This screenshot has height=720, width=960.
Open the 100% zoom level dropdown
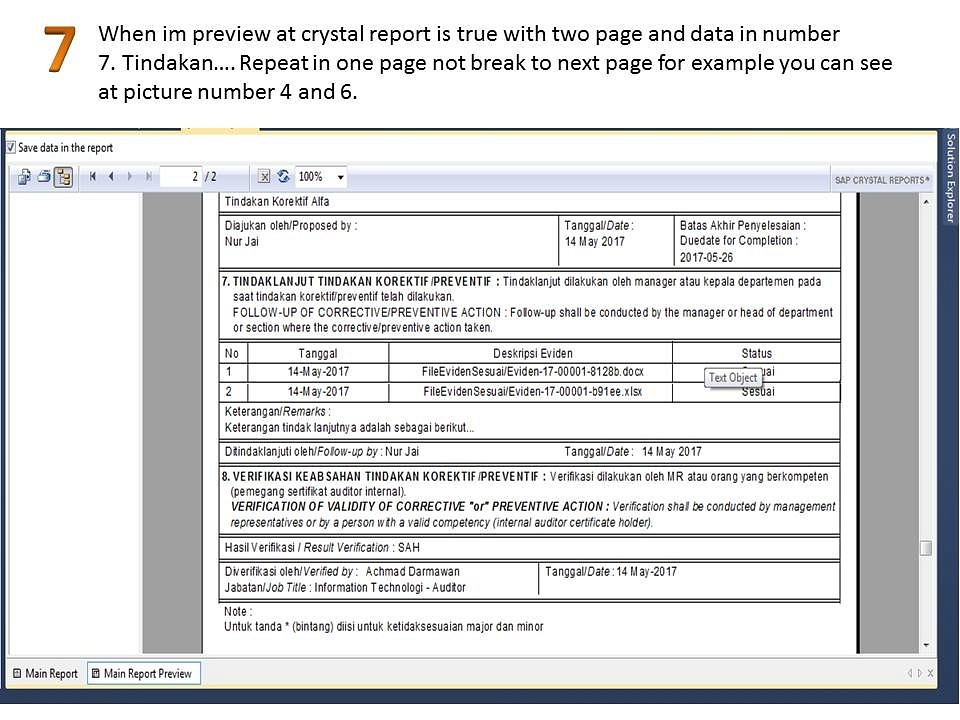click(341, 177)
